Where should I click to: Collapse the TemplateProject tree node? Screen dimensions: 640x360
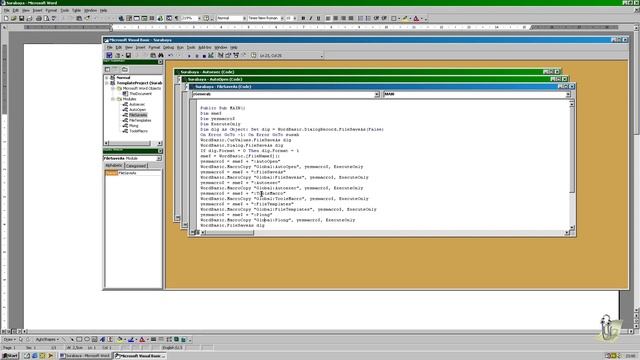107,83
